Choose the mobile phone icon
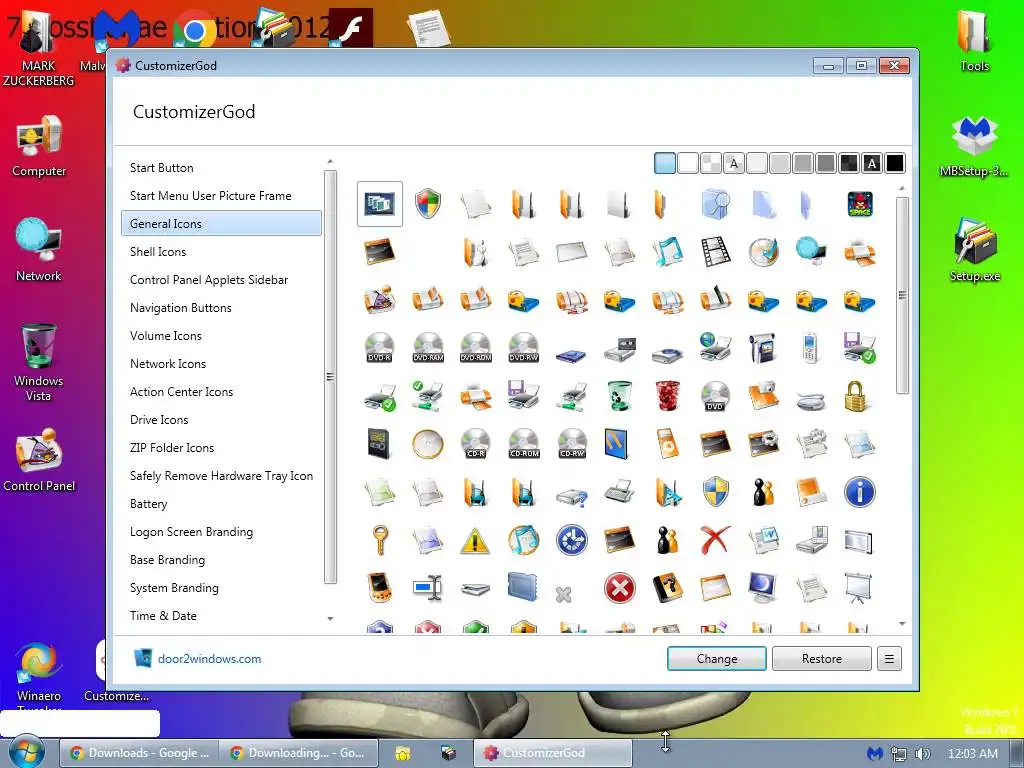The height and width of the screenshot is (768, 1024). 810,348
